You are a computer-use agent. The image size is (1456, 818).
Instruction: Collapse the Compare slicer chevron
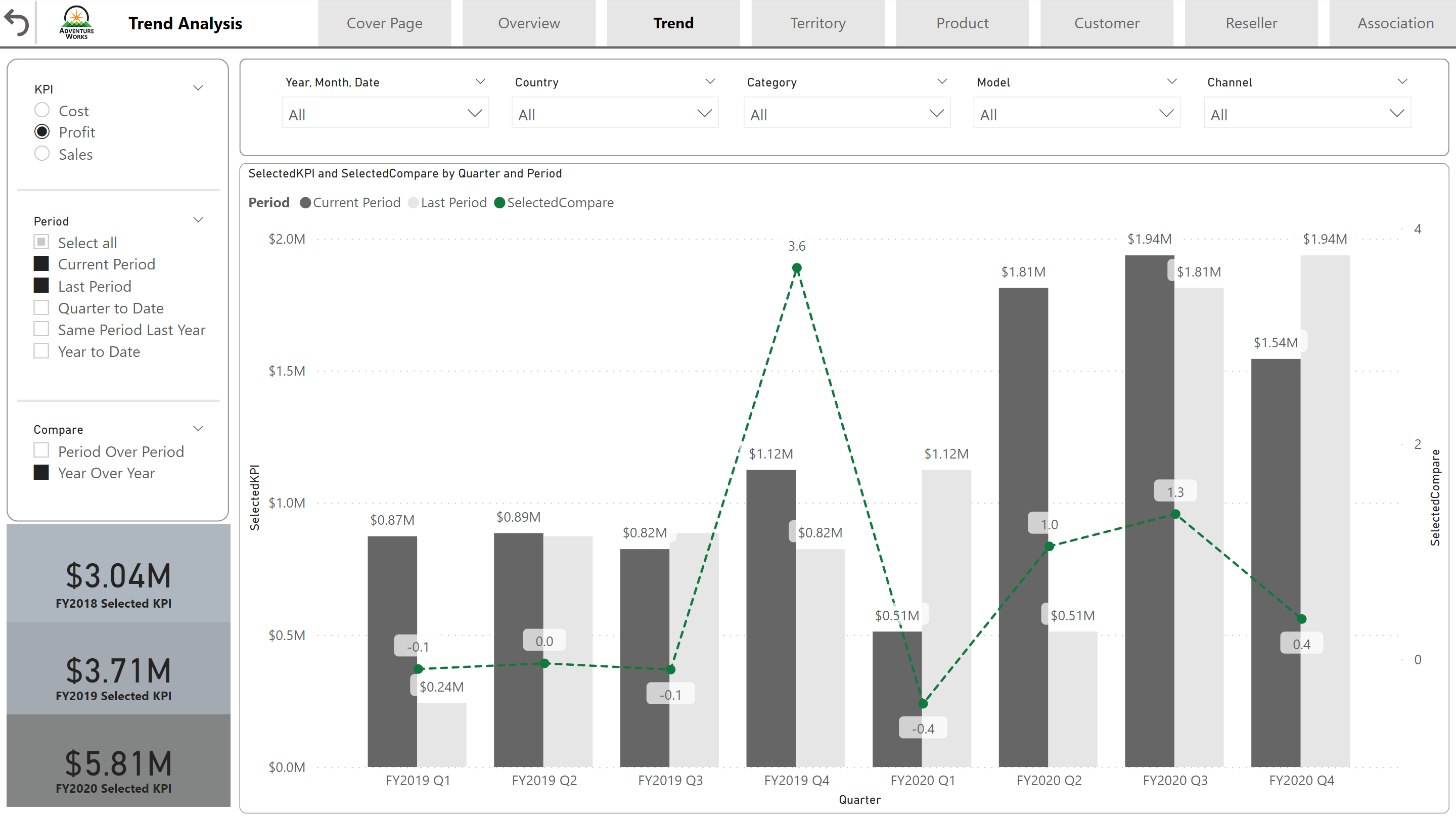pos(198,429)
